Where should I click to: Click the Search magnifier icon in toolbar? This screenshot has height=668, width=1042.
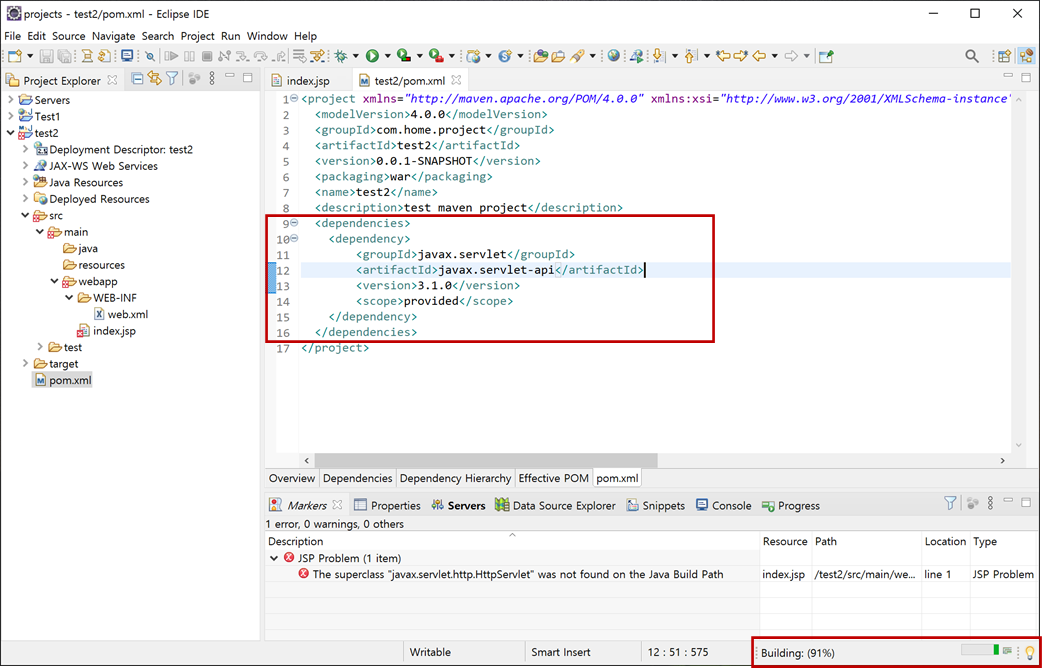point(972,56)
